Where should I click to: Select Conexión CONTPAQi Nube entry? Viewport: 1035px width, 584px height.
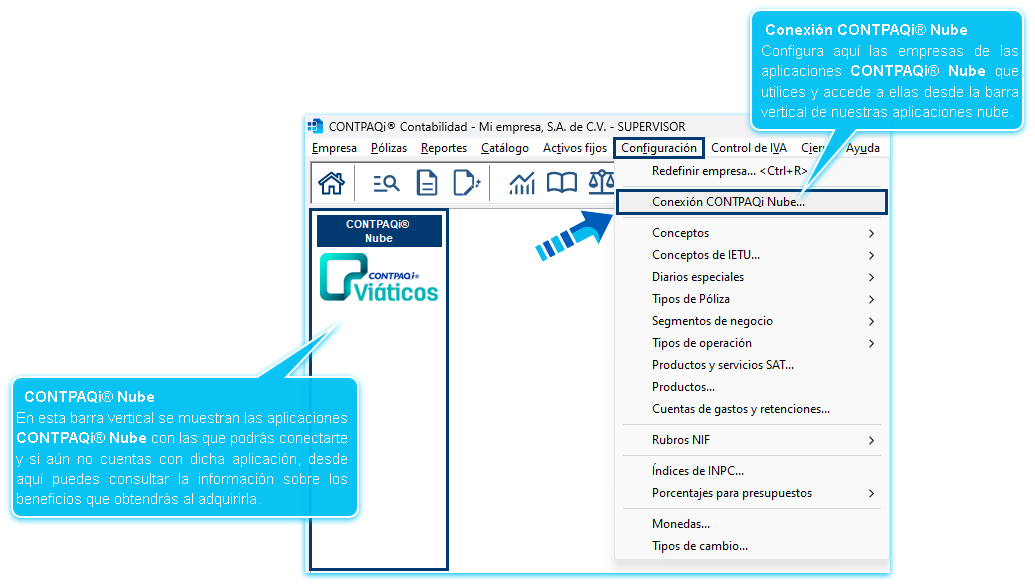751,202
